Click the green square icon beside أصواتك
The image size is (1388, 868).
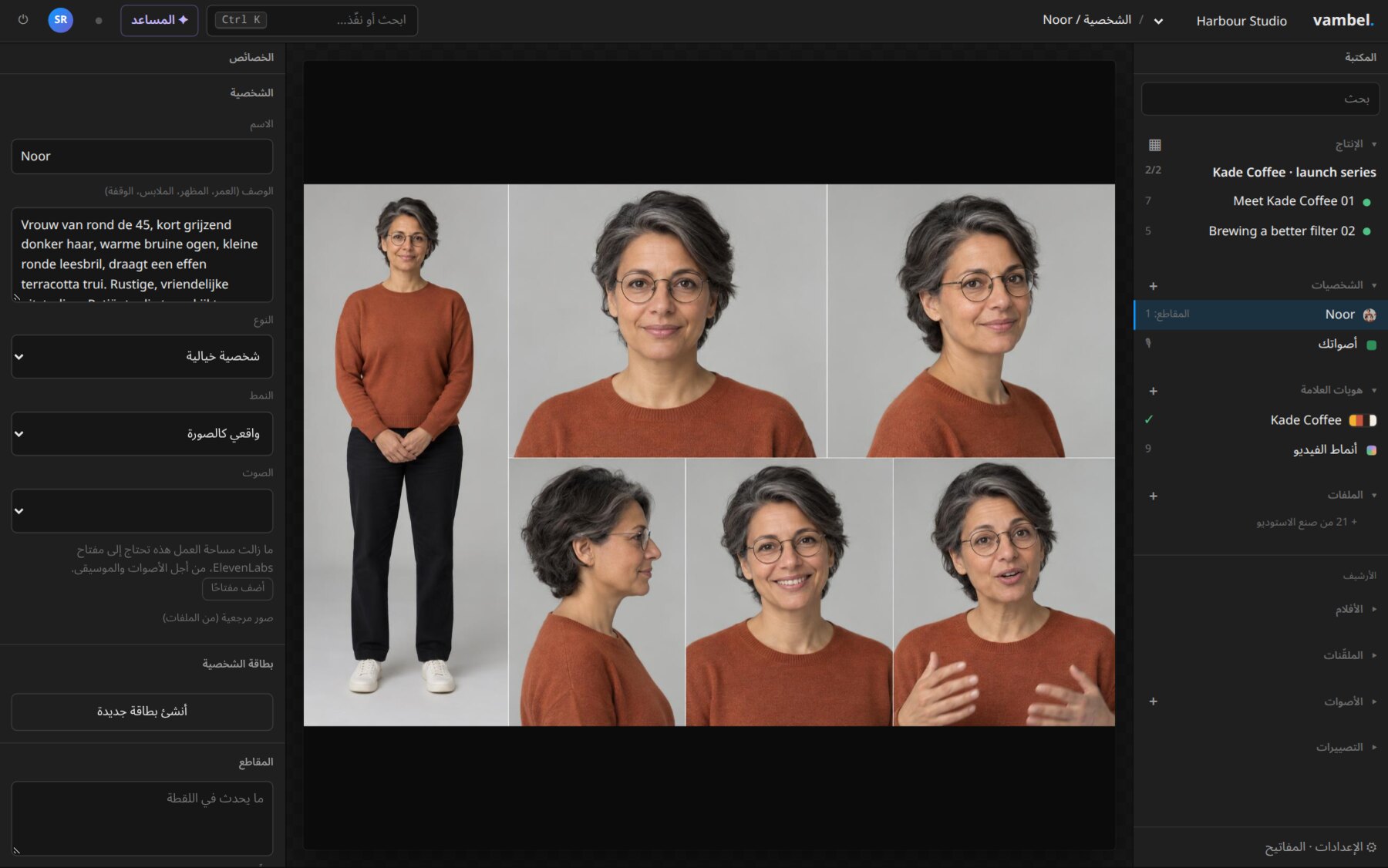(1371, 345)
